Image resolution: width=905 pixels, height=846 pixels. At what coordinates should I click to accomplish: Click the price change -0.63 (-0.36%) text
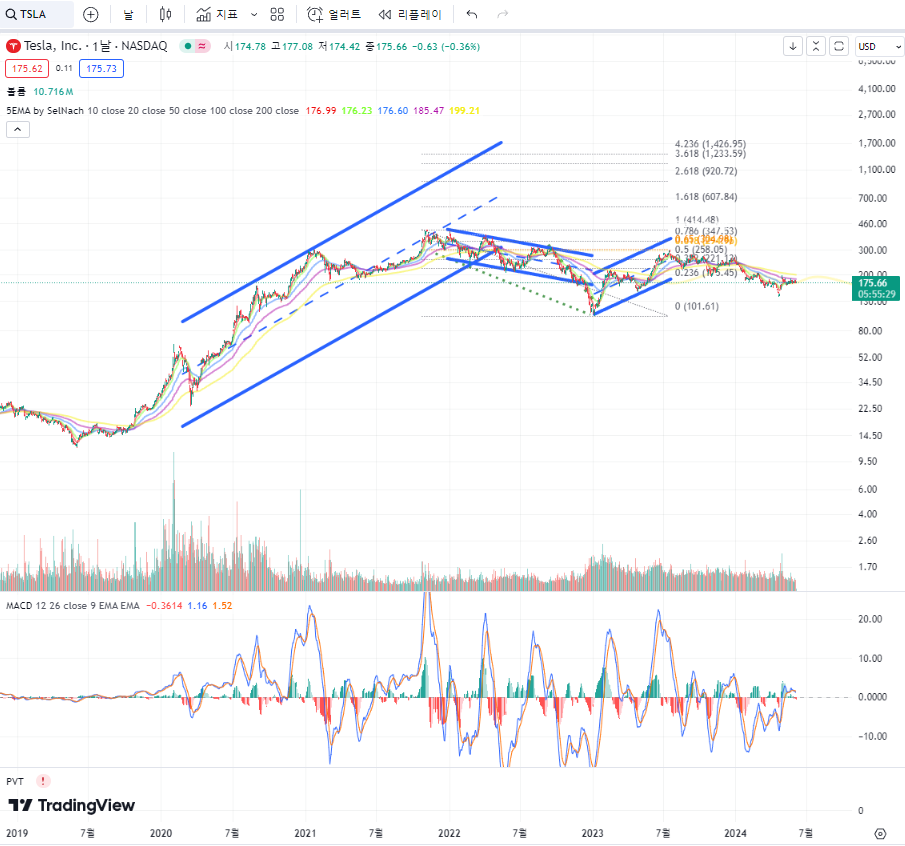446,47
